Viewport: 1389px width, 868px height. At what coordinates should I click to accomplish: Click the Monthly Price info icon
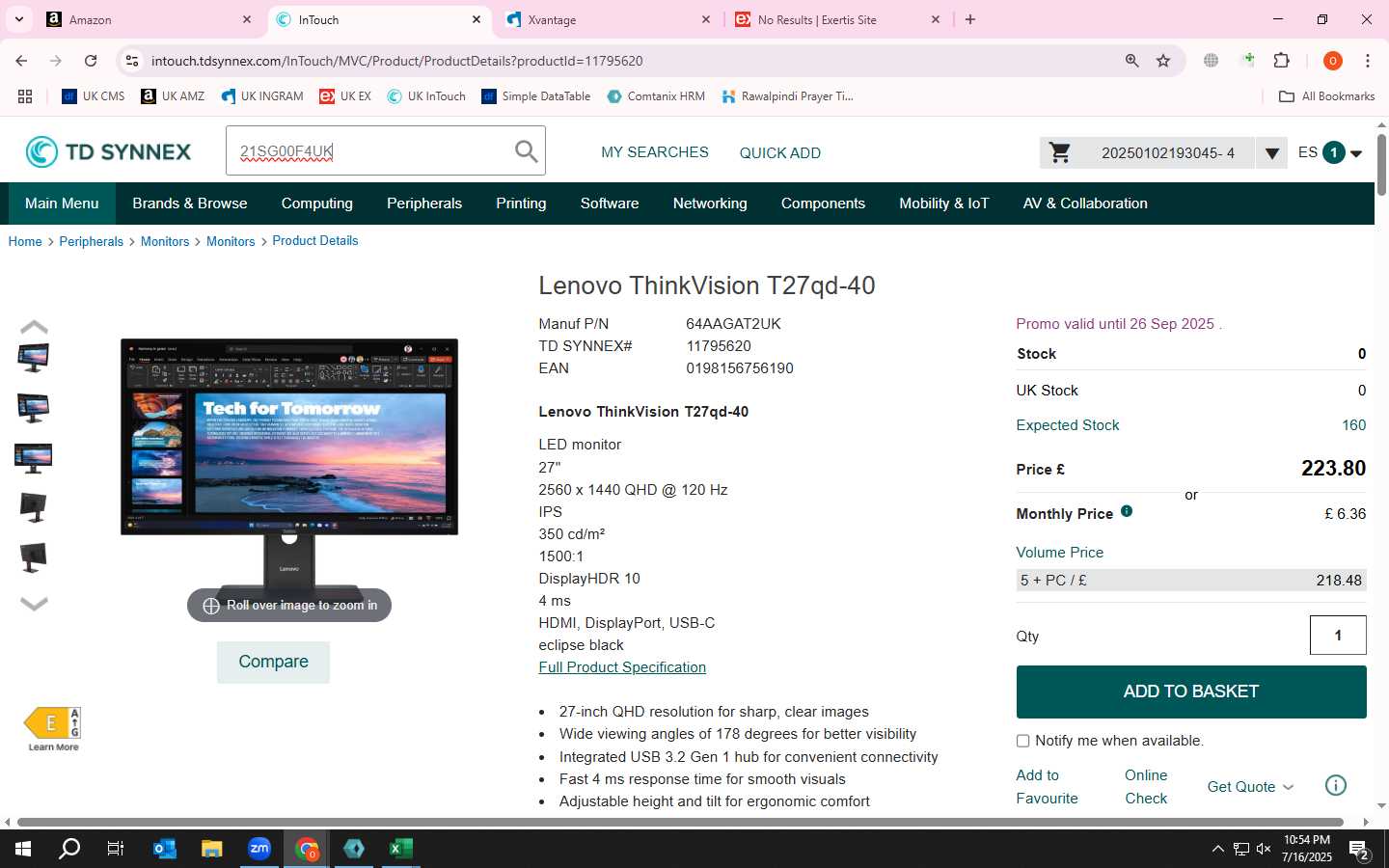click(1127, 511)
